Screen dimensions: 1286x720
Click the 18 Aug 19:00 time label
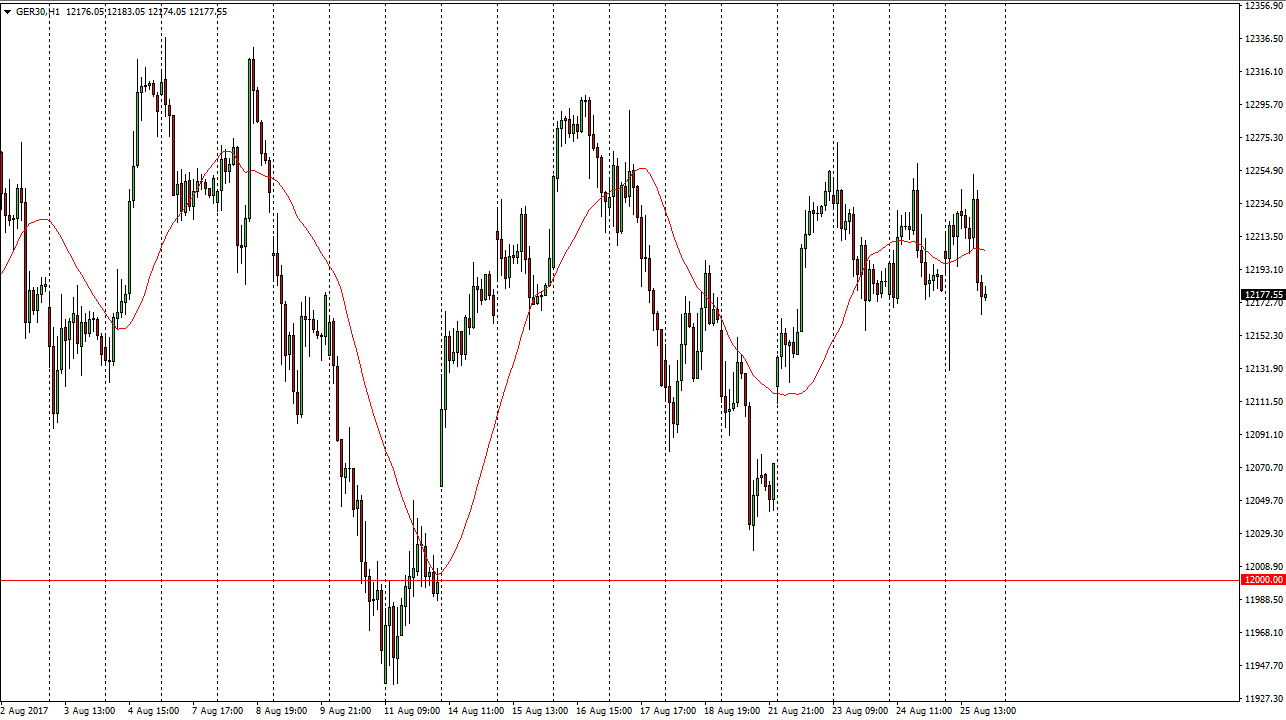(x=730, y=711)
